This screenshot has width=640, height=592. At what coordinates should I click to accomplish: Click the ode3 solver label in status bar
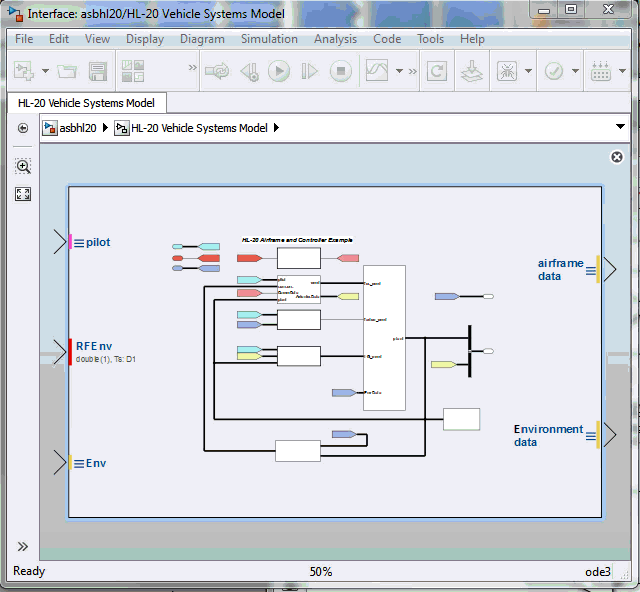(599, 572)
